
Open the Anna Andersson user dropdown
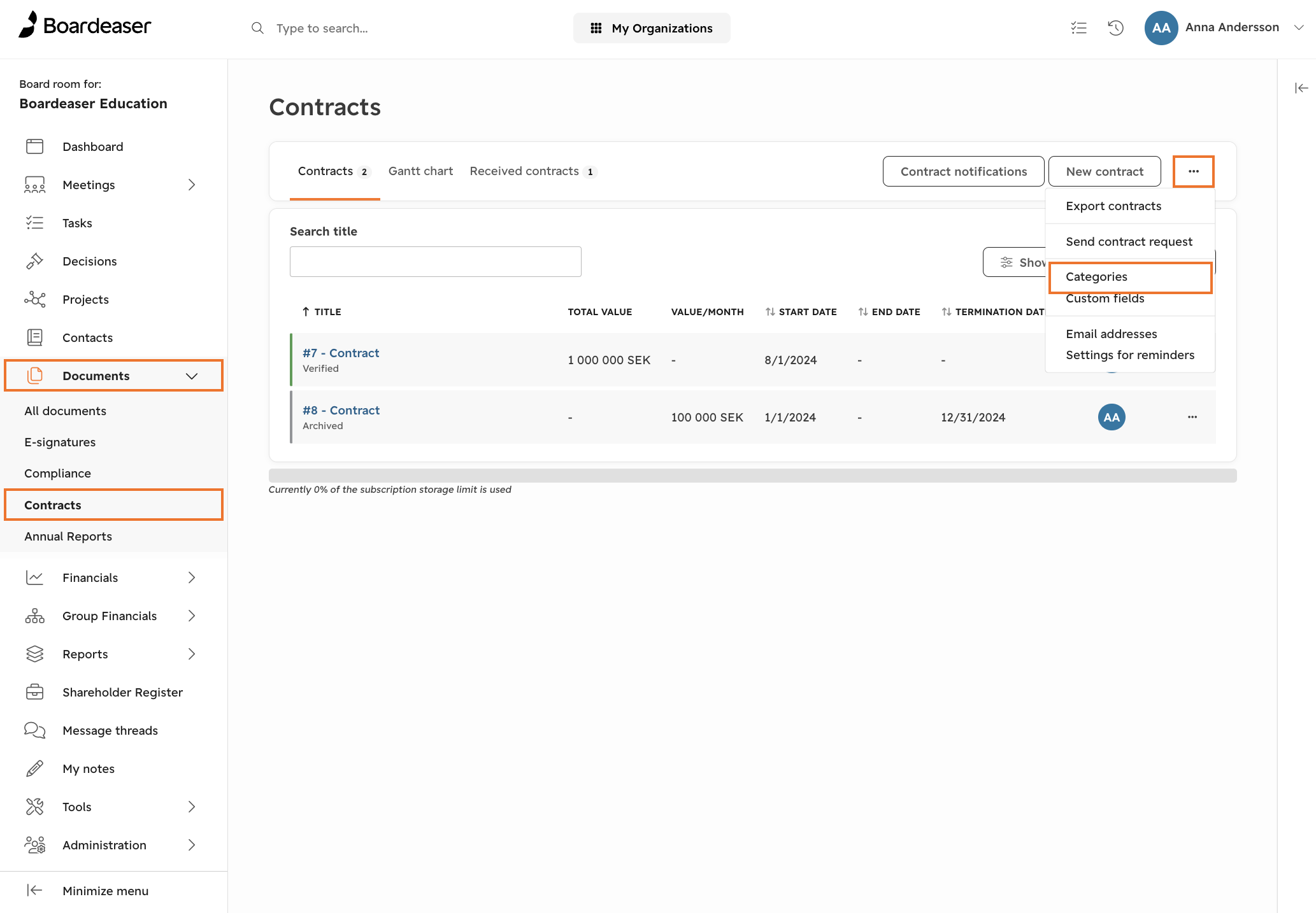click(x=1299, y=27)
